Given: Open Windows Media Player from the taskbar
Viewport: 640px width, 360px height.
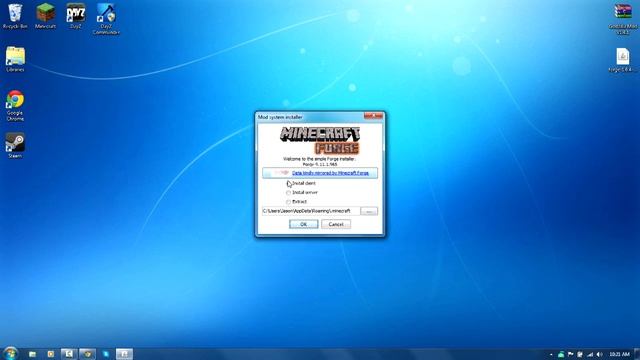Looking at the screenshot, I should coord(51,354).
